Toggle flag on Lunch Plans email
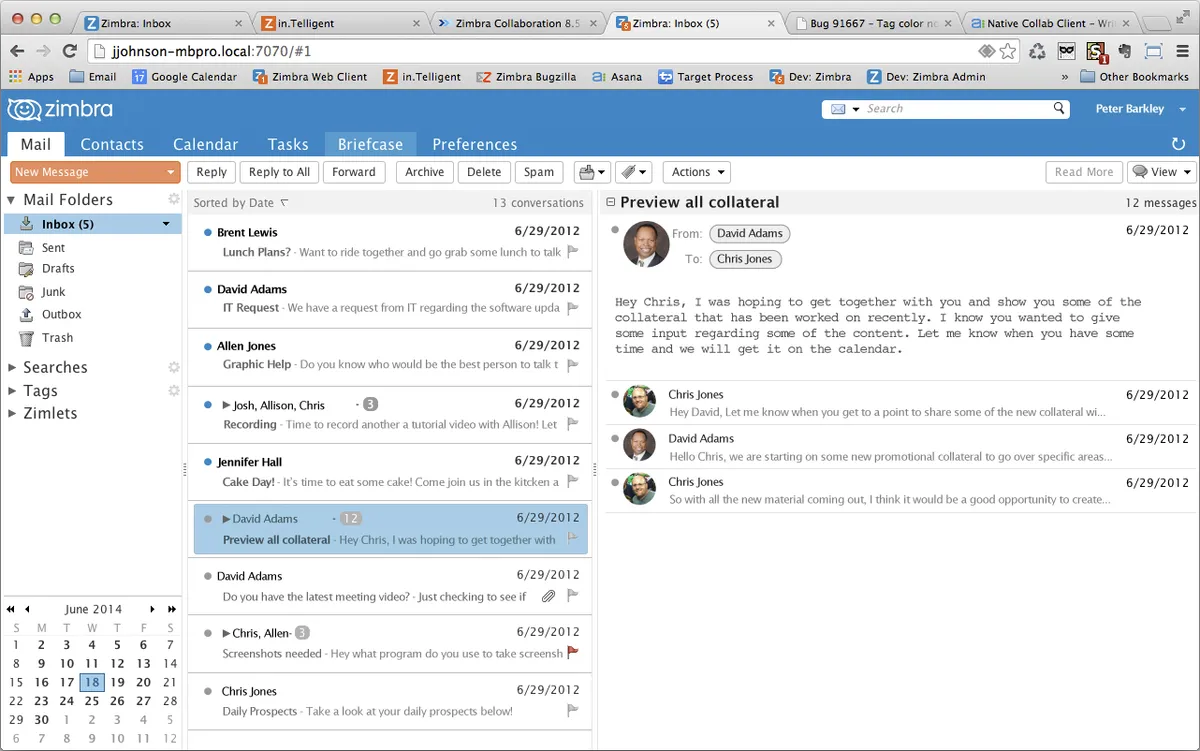Screen dimensions: 1200x751 click(x=573, y=252)
